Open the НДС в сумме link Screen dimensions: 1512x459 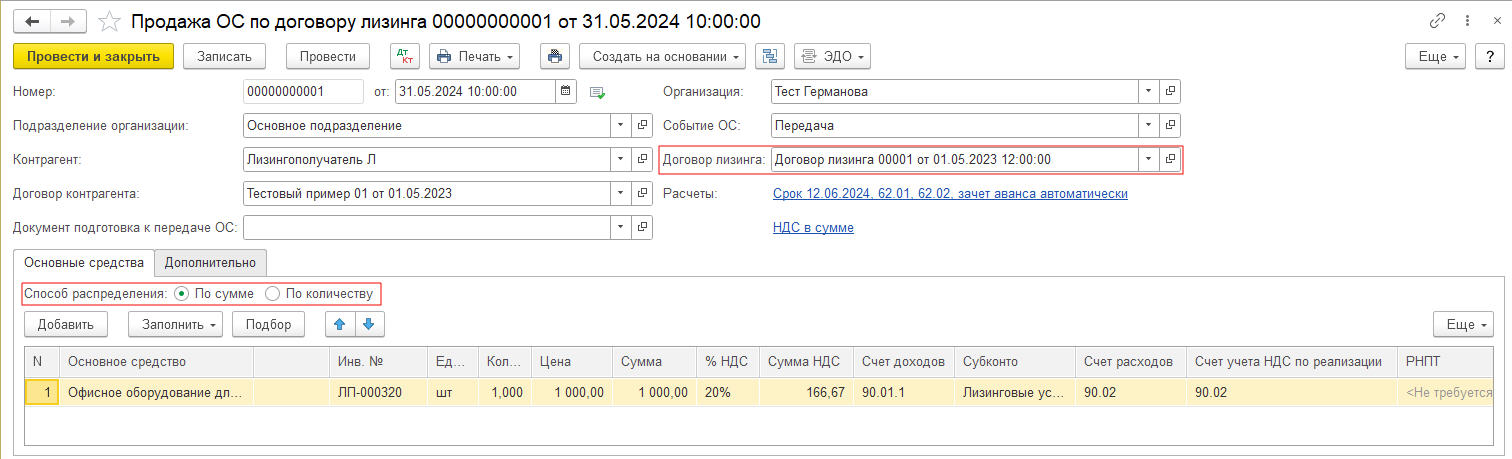tap(813, 228)
